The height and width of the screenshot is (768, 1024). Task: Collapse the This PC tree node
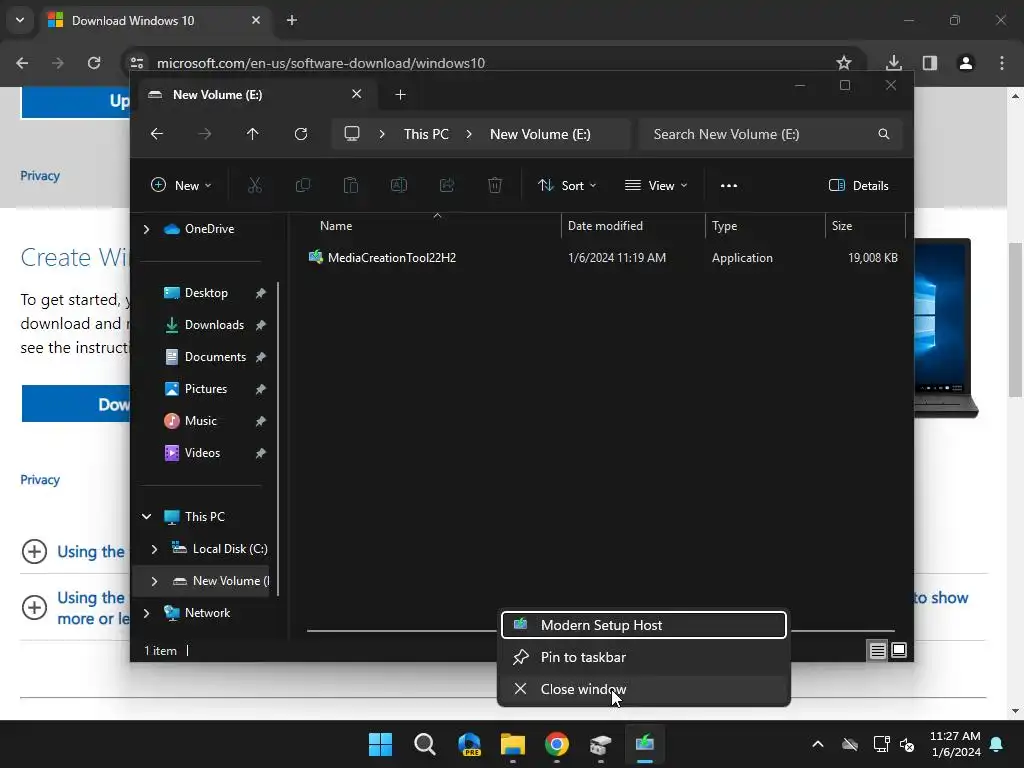(146, 517)
